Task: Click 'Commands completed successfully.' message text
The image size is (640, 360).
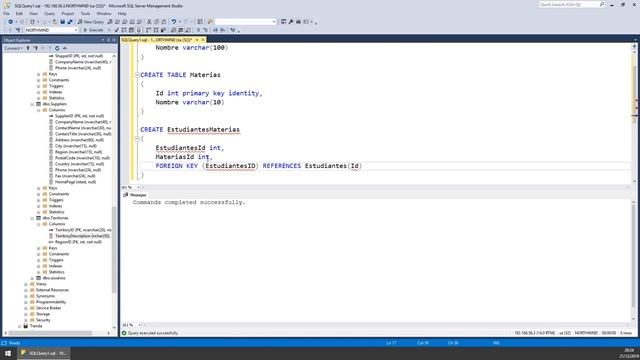Action: (189, 202)
